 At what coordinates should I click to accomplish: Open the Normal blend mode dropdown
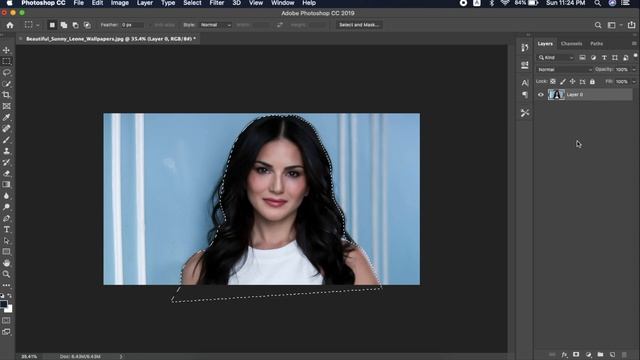pyautogui.click(x=564, y=70)
